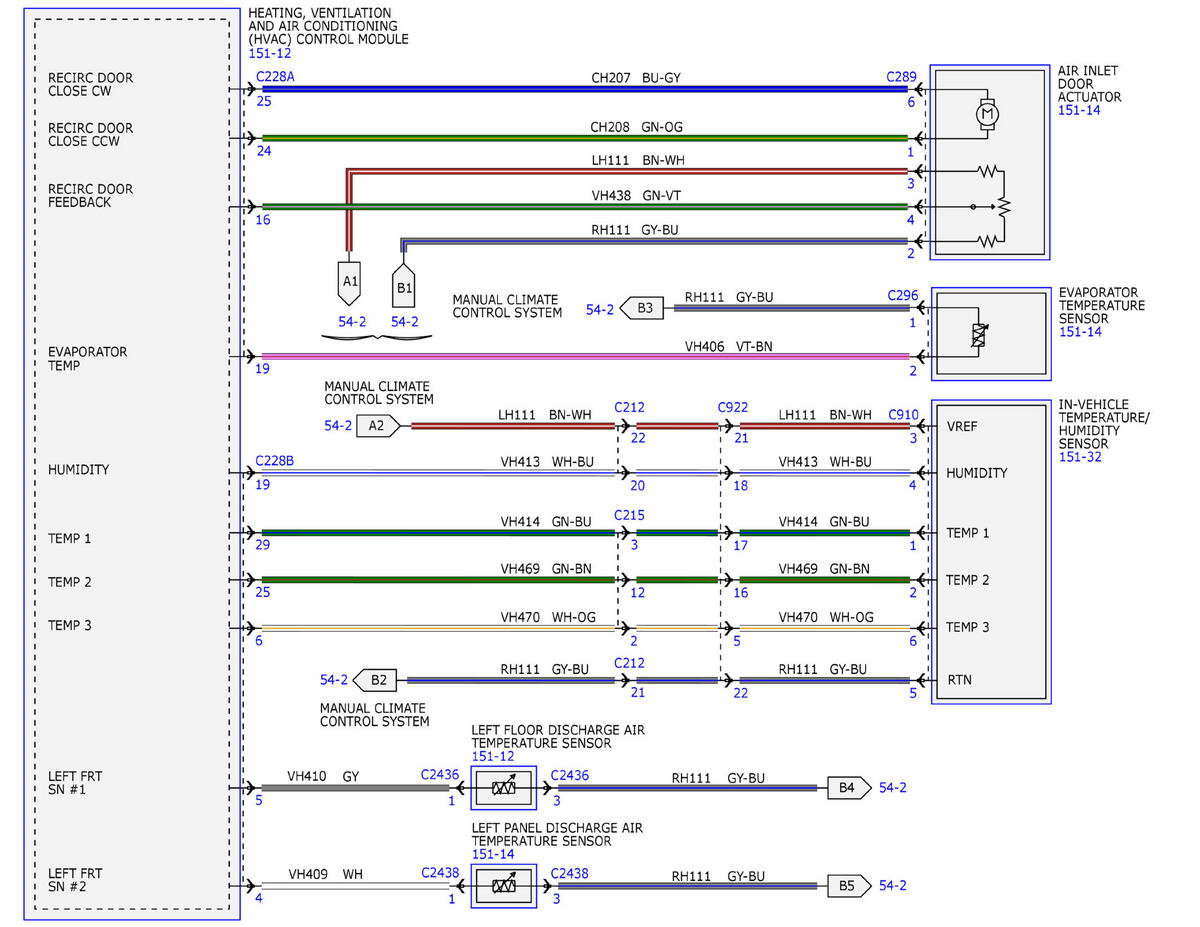
Task: Select the thermistor symbol in the Evaporator Temperature Sensor
Action: (980, 336)
